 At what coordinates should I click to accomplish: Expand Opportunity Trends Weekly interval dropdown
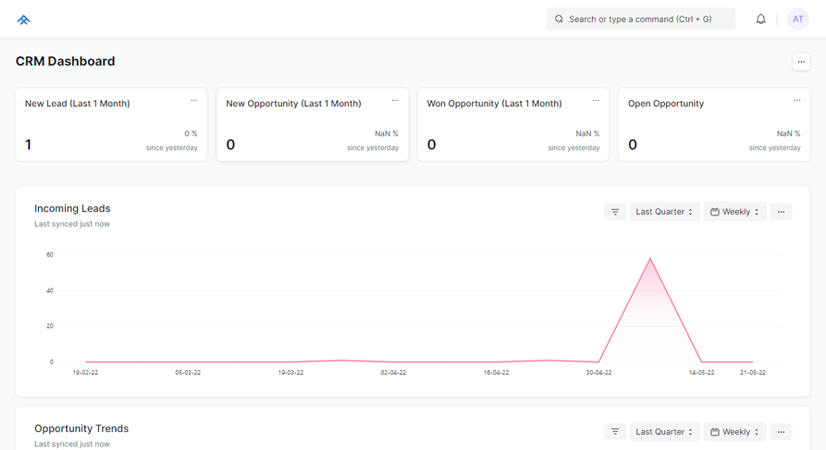tap(735, 432)
